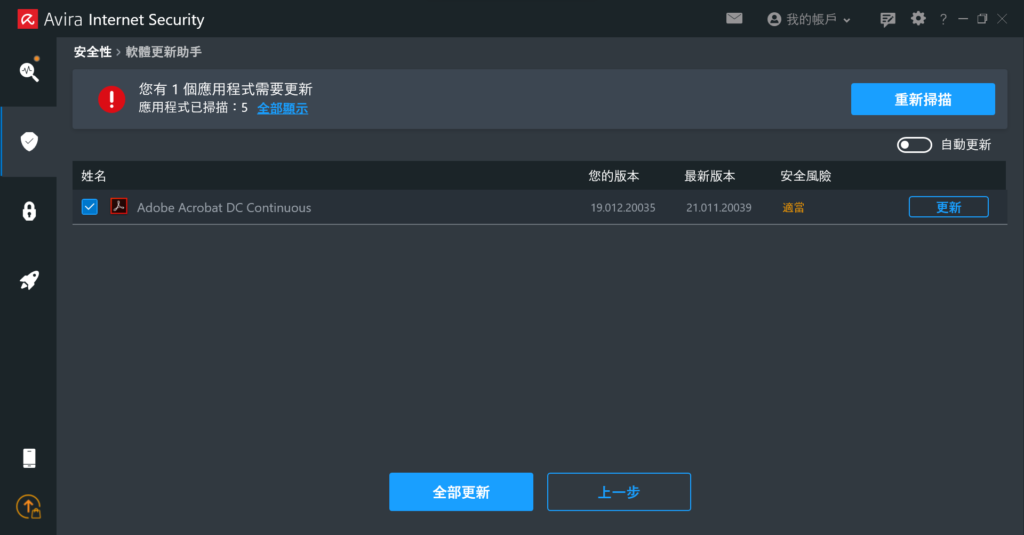Open the feedback chat icon
Screen dimensions: 1024x535
(887, 20)
